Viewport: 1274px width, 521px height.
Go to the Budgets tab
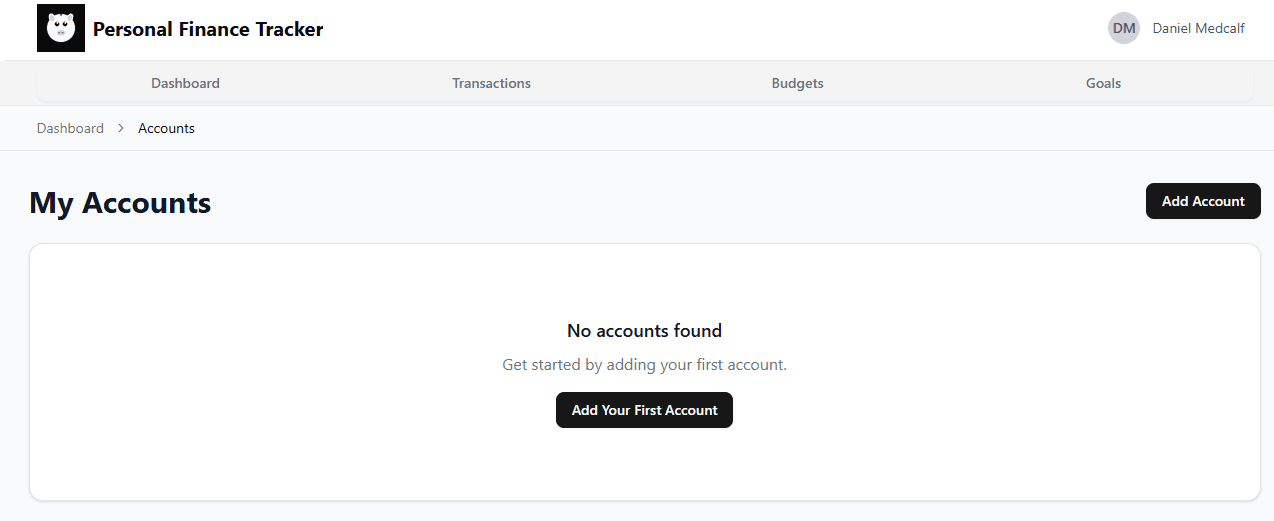(797, 84)
